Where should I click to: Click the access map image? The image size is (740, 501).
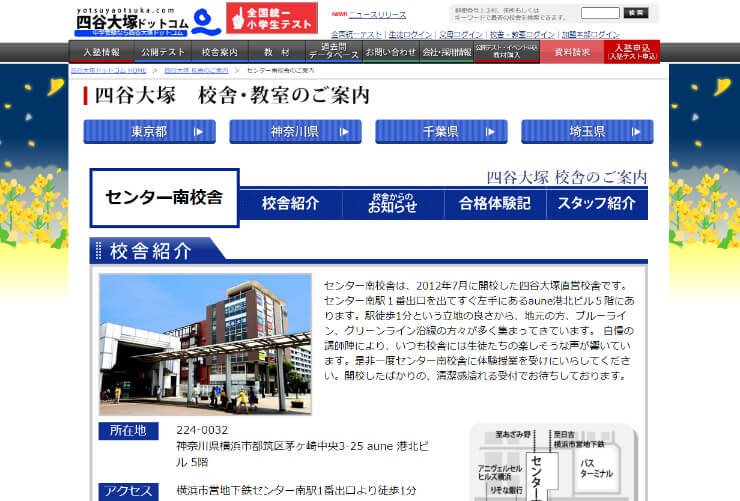[x=554, y=462]
